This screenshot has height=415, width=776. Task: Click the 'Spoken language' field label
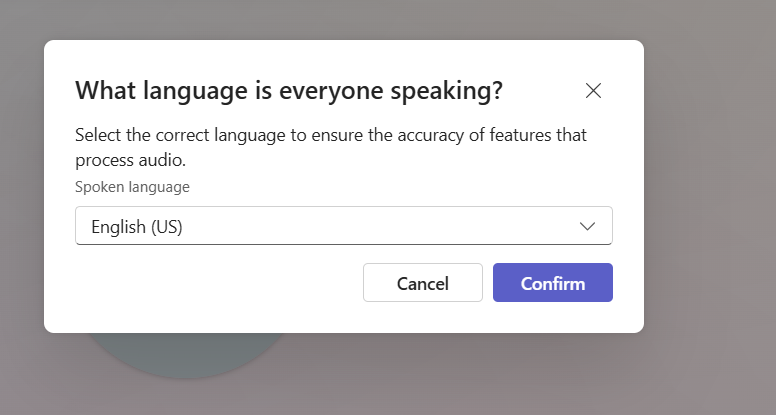pos(132,186)
